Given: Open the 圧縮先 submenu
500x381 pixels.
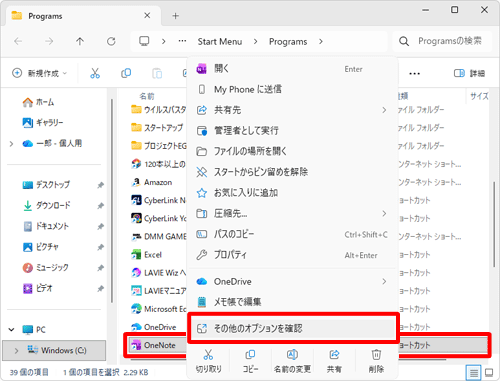Looking at the screenshot, I should 293,213.
